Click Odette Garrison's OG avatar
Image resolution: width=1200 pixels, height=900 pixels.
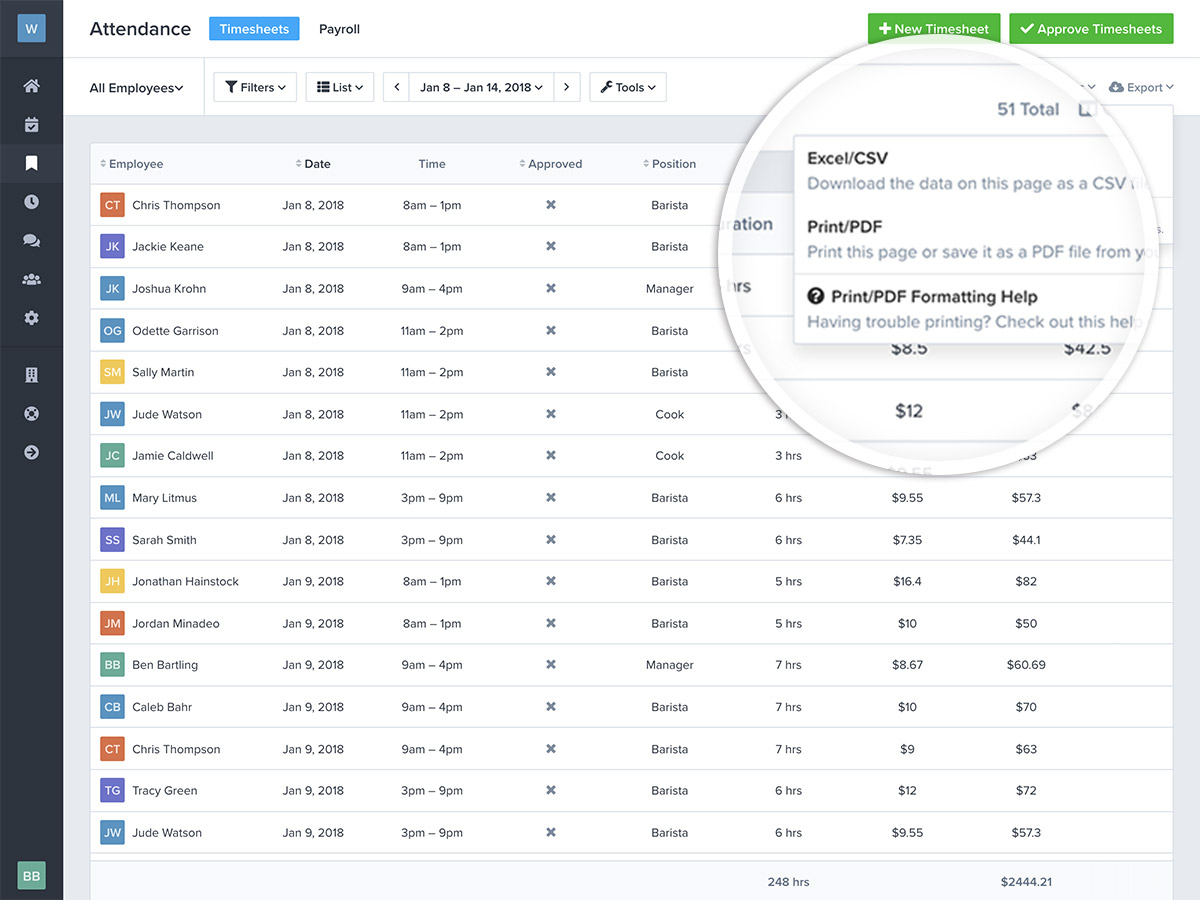pyautogui.click(x=112, y=330)
